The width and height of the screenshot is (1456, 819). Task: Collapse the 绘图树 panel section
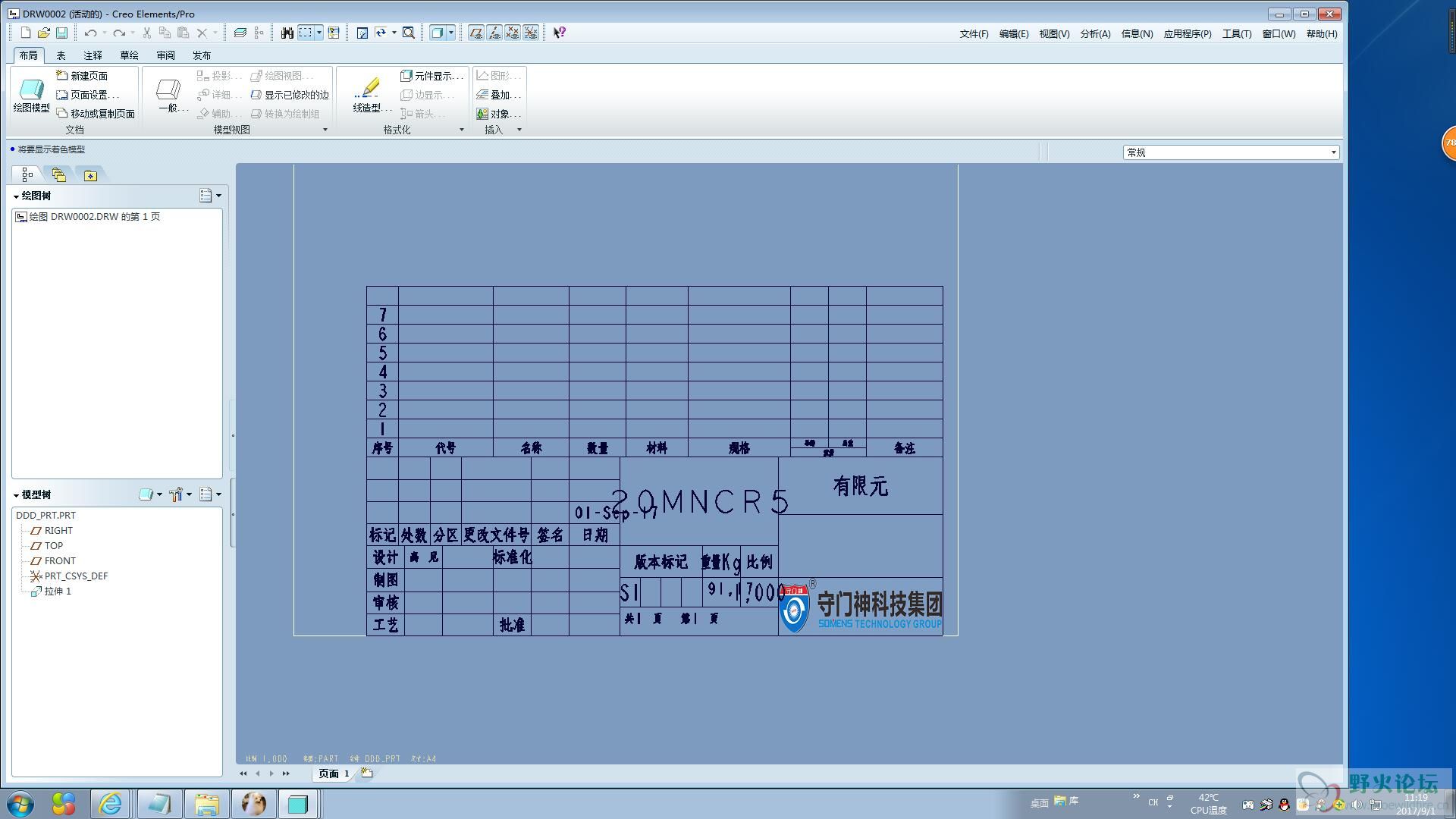coord(16,196)
